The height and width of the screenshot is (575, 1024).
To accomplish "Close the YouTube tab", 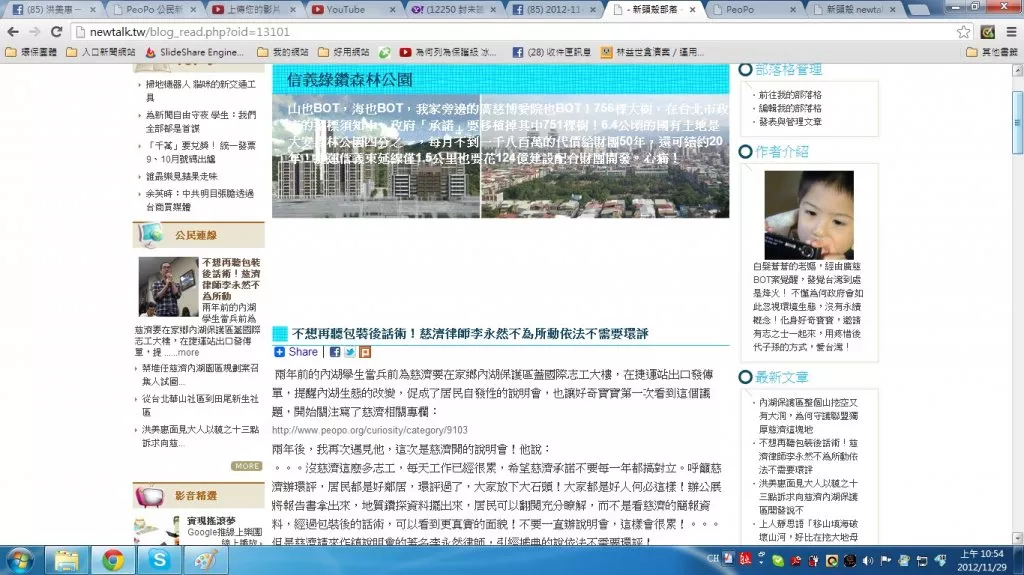I will 392,10.
